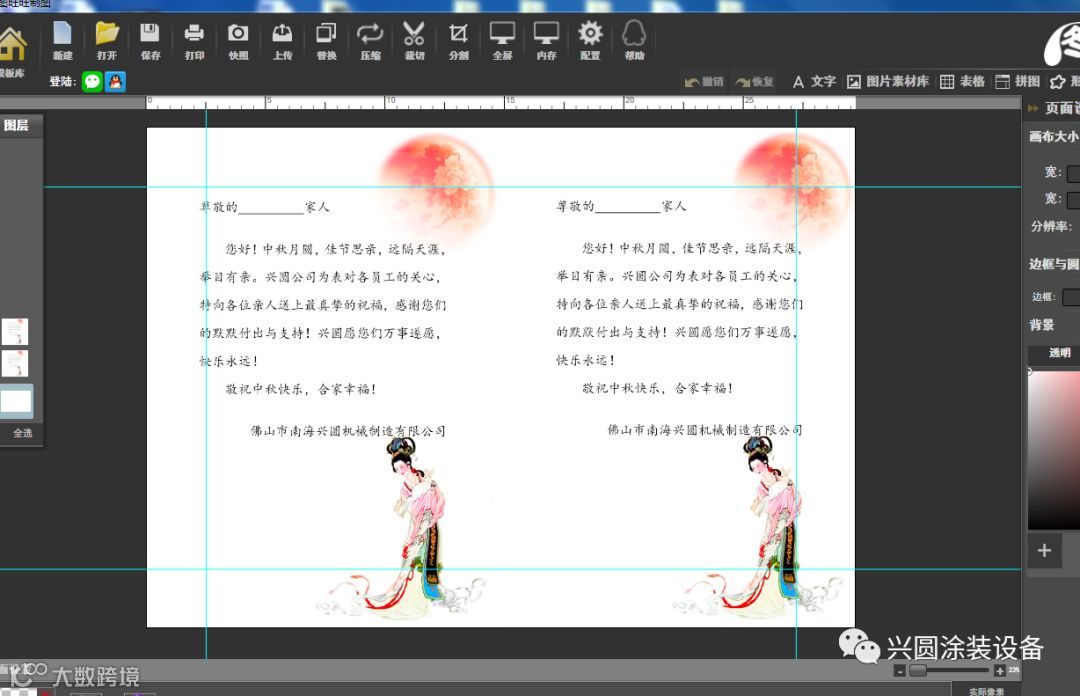Viewport: 1080px width, 696px height.
Task: Open the 图片素材库 image library
Action: pos(888,82)
